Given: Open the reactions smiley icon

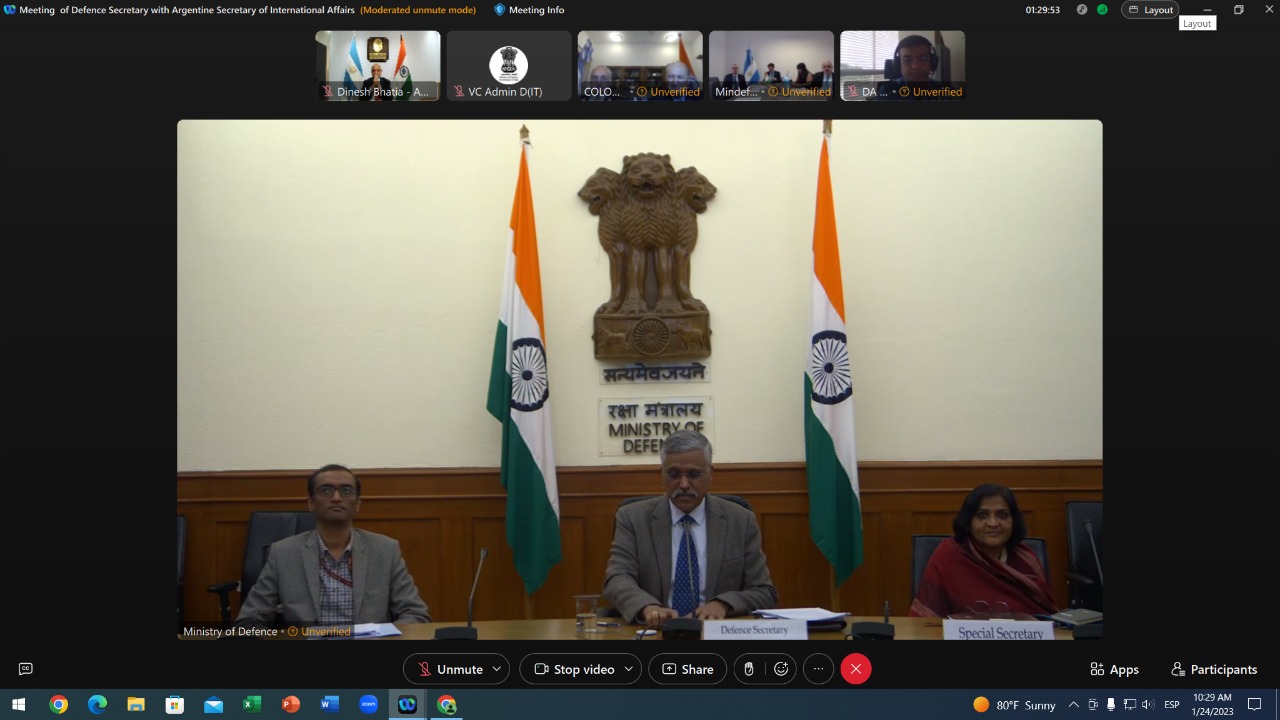Looking at the screenshot, I should pos(781,669).
